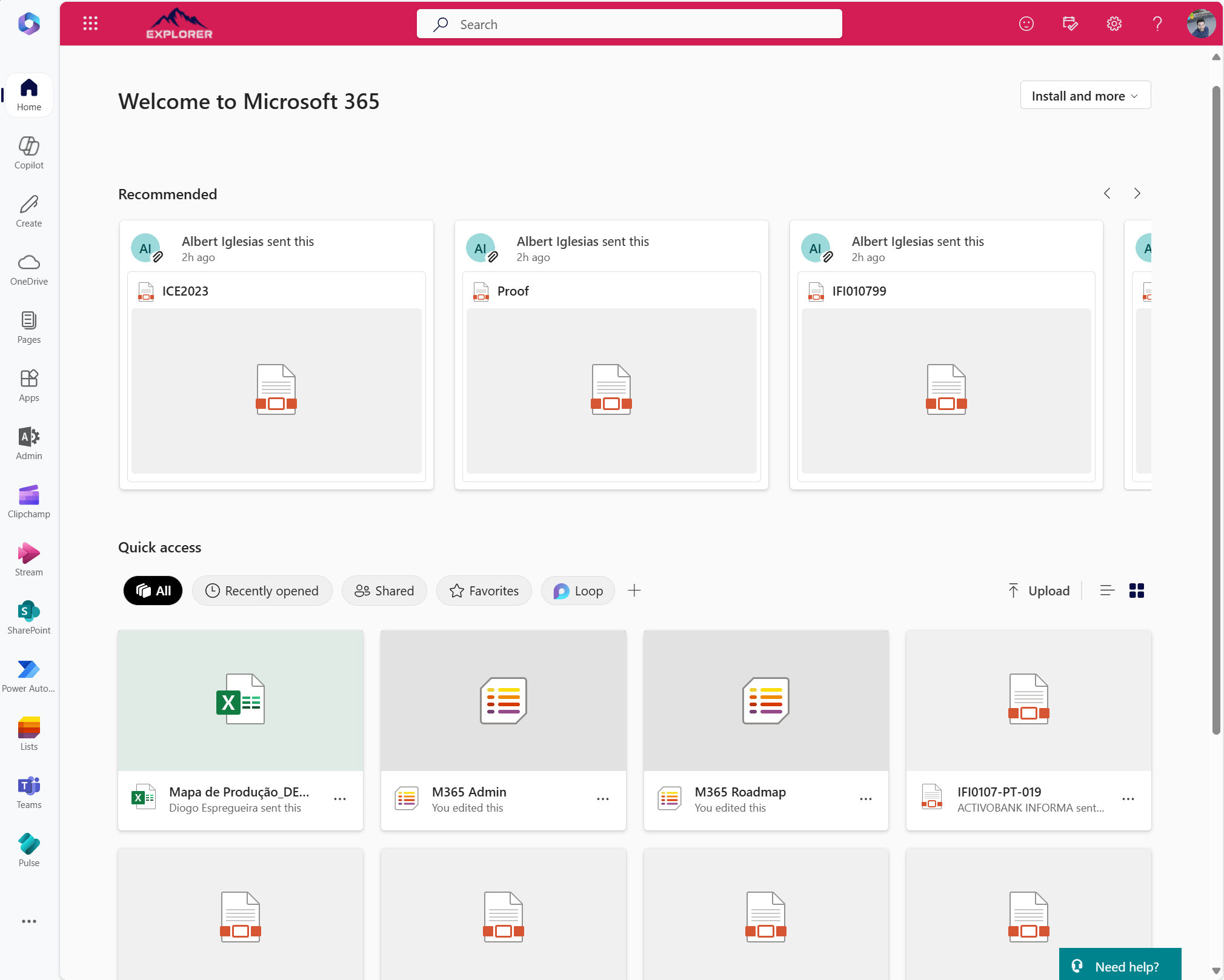Open Copilot from the left sidebar
This screenshot has height=980, width=1224.
click(28, 151)
